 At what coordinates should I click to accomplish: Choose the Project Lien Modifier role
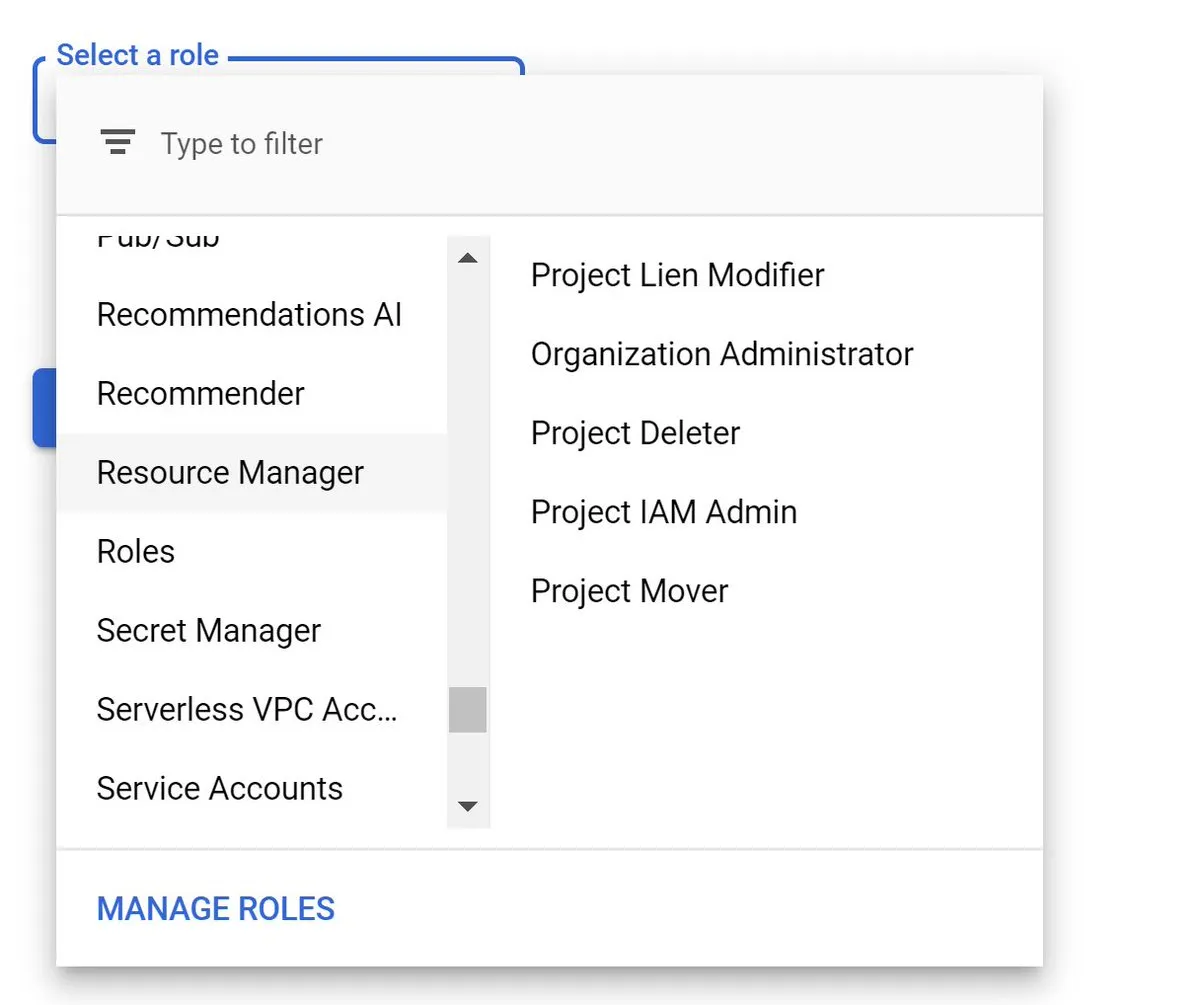point(677,275)
